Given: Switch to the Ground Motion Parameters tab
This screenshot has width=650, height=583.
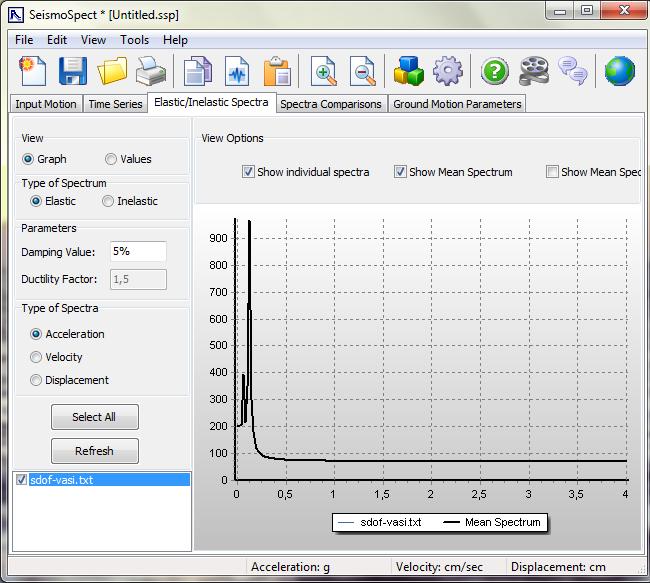Looking at the screenshot, I should click(x=457, y=104).
